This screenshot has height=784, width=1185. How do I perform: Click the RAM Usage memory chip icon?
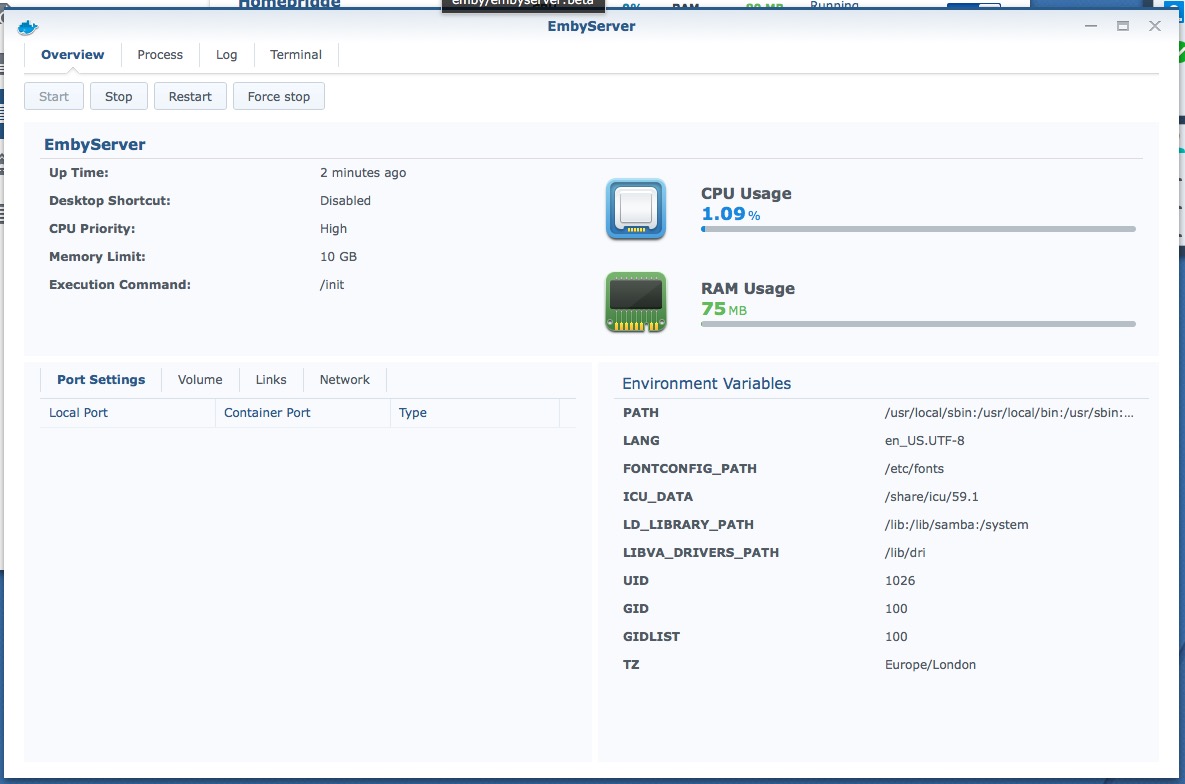[x=635, y=301]
